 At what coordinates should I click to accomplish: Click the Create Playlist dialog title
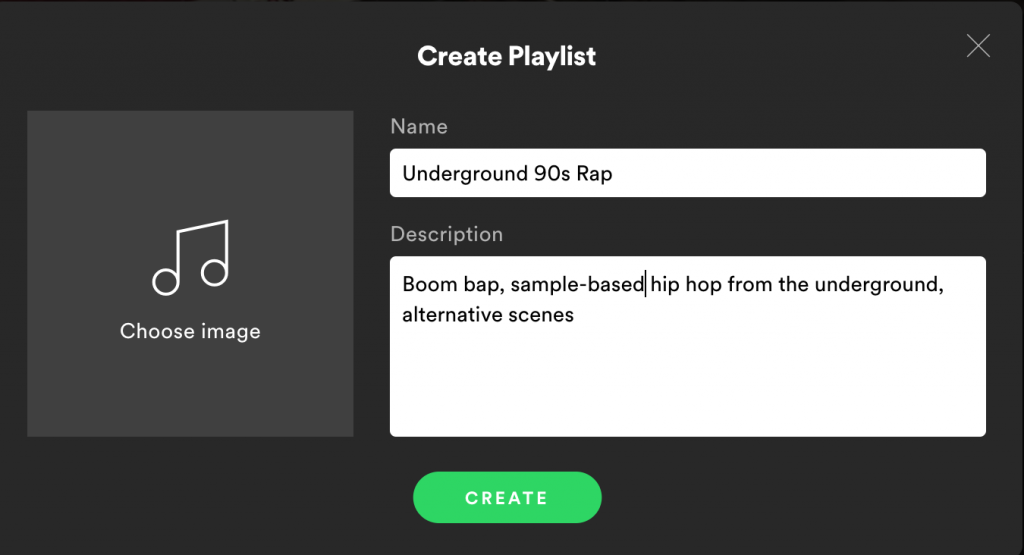[506, 56]
